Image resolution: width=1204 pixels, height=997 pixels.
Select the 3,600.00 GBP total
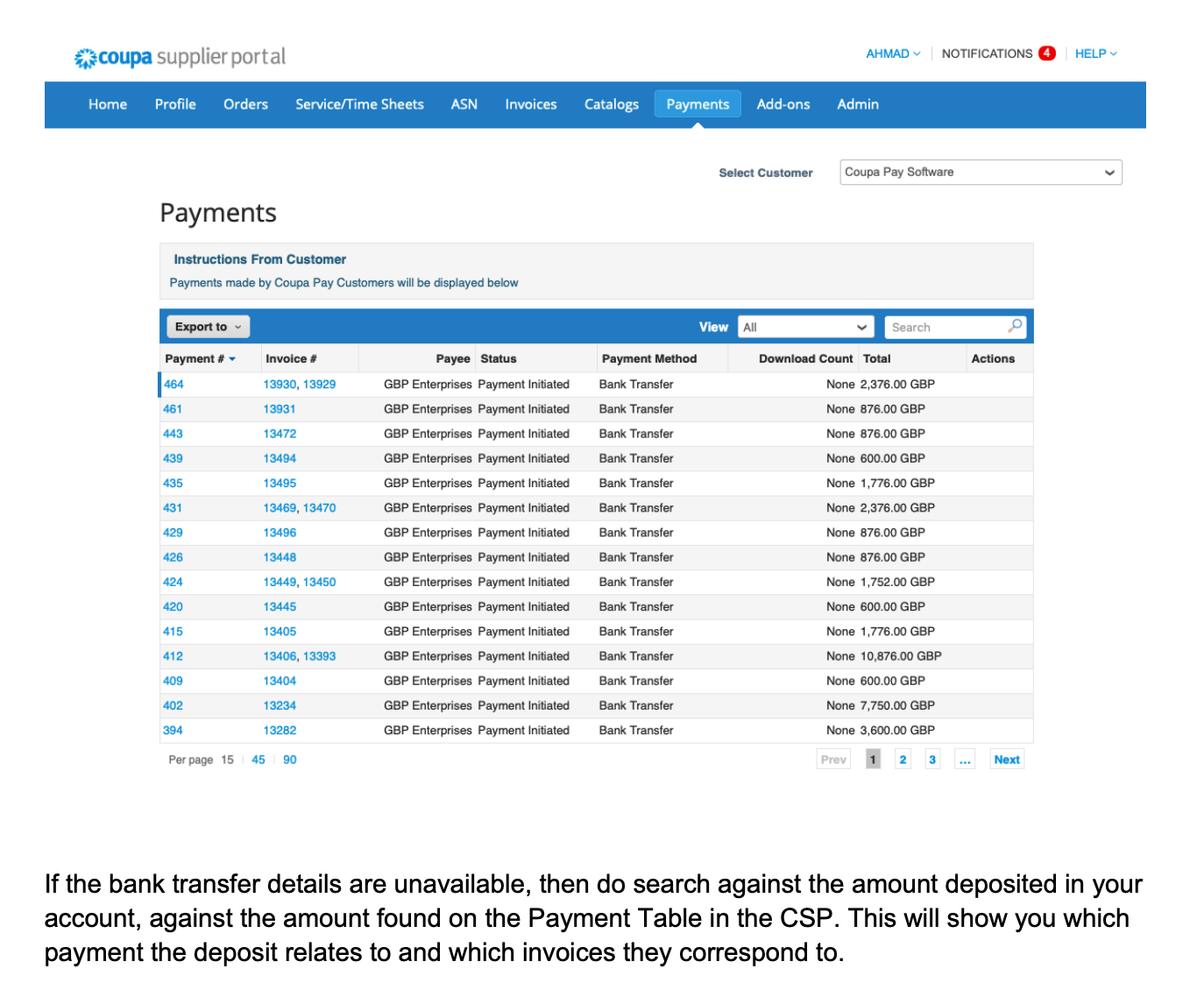coord(897,730)
